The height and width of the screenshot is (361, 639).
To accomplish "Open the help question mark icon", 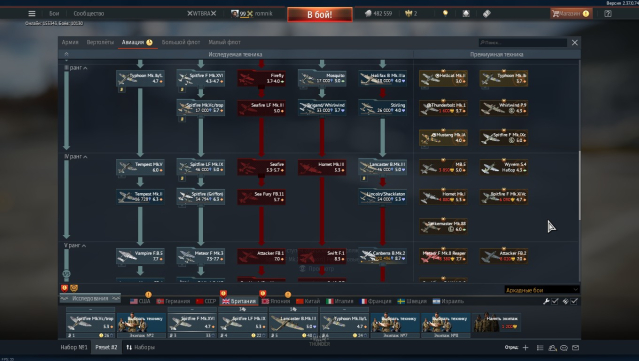I will click(608, 13).
